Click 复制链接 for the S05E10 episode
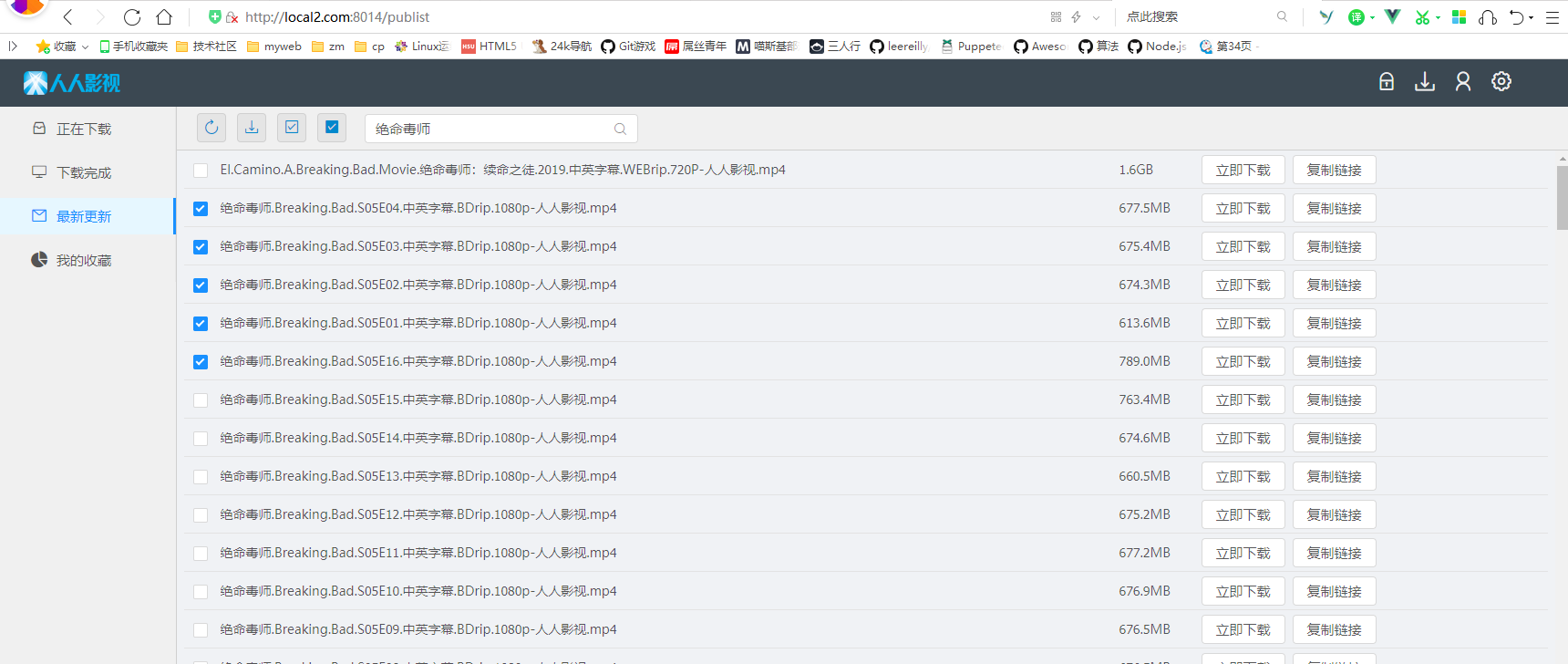The image size is (1568, 664). pyautogui.click(x=1335, y=591)
